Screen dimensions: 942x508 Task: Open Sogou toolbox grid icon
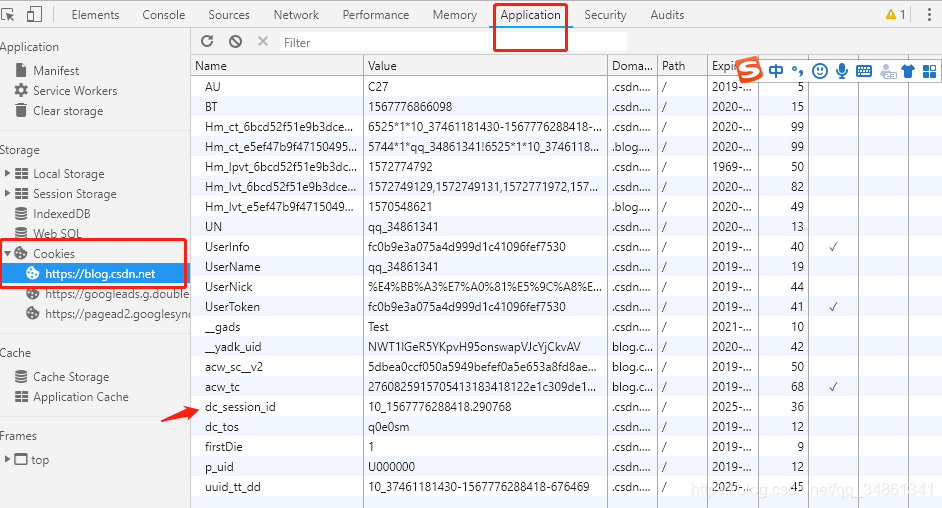(929, 71)
